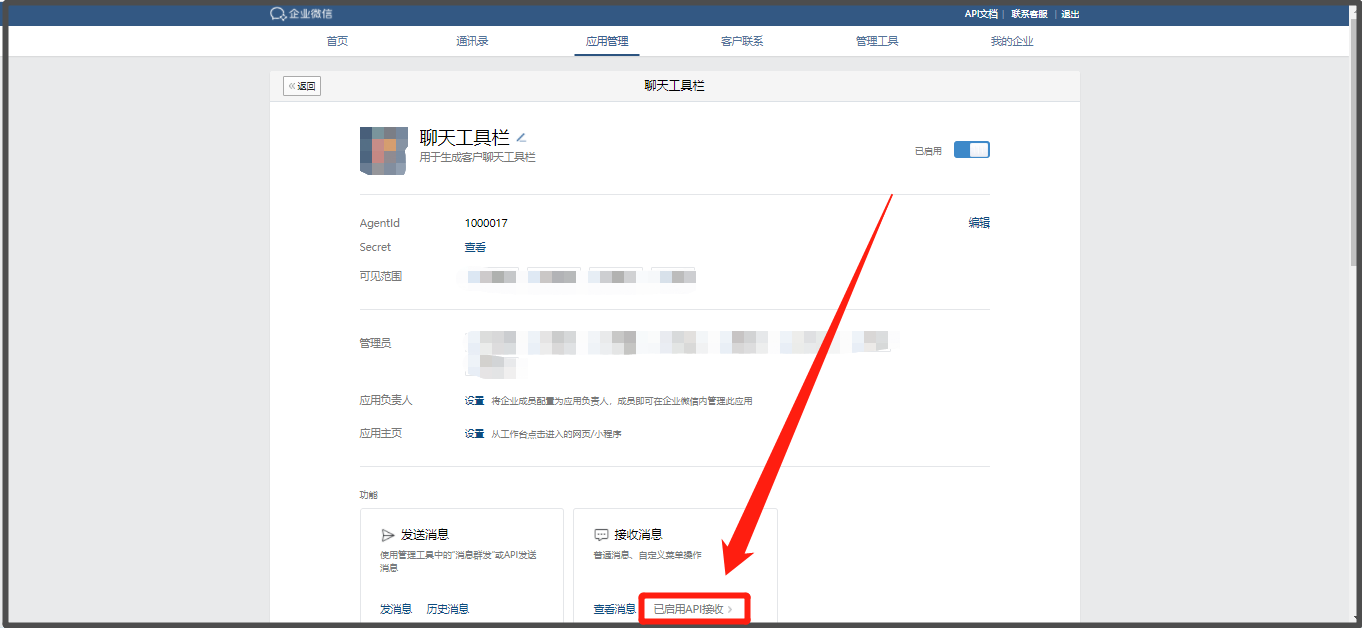Click 编辑 link beside AgentId
Viewport: 1362px width, 628px height.
pyautogui.click(x=979, y=223)
